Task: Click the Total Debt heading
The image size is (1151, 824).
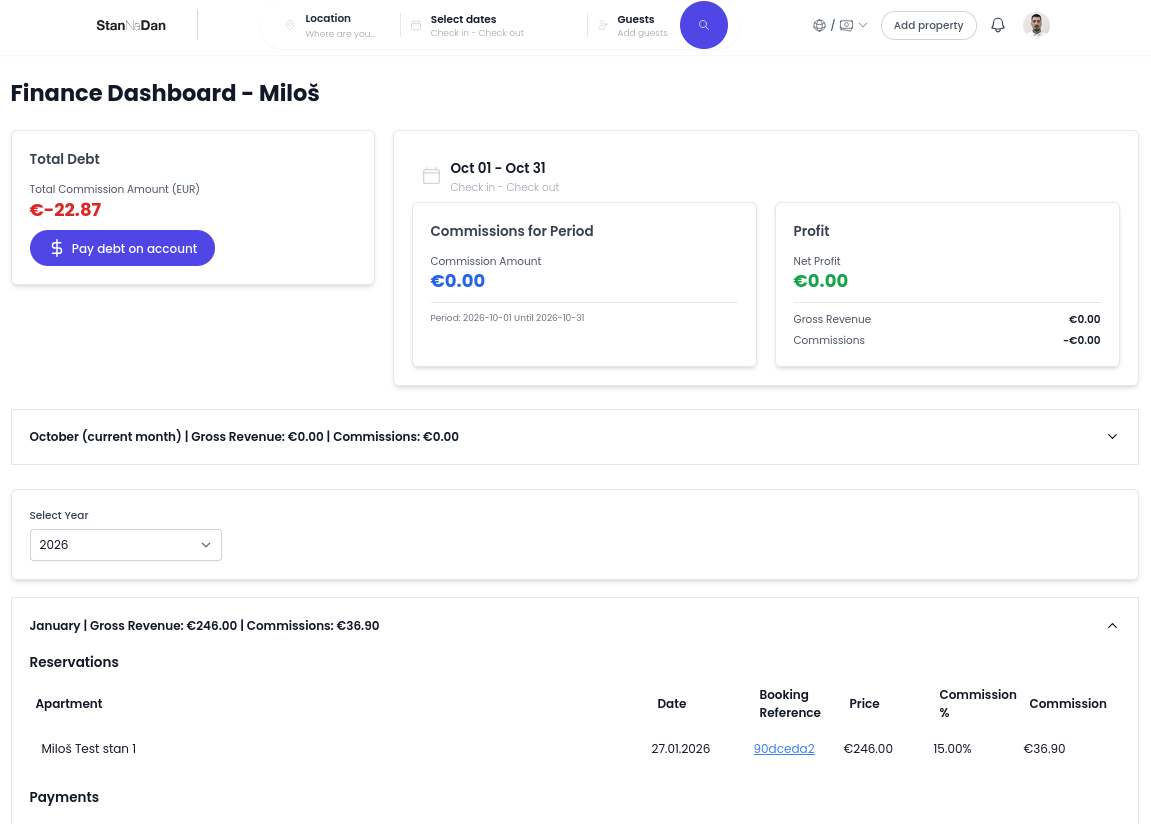Action: click(64, 159)
